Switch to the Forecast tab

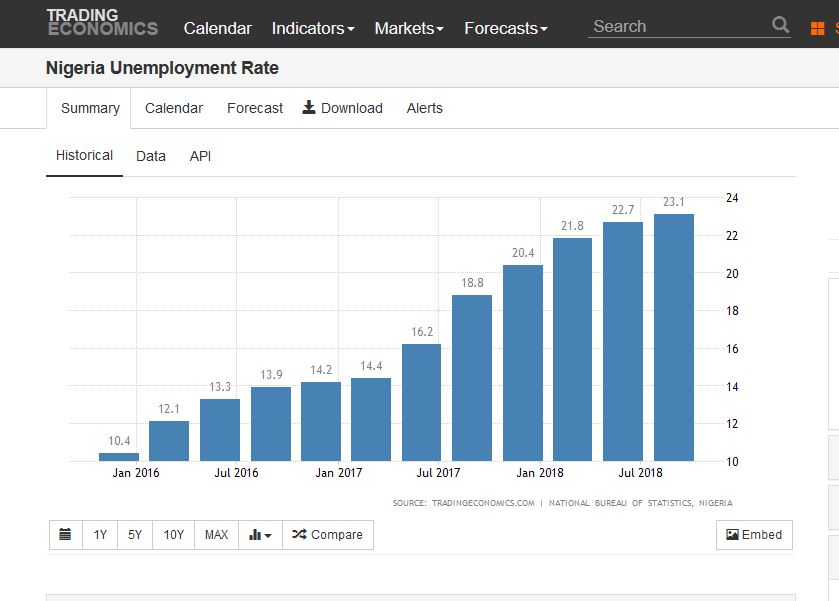click(x=255, y=108)
